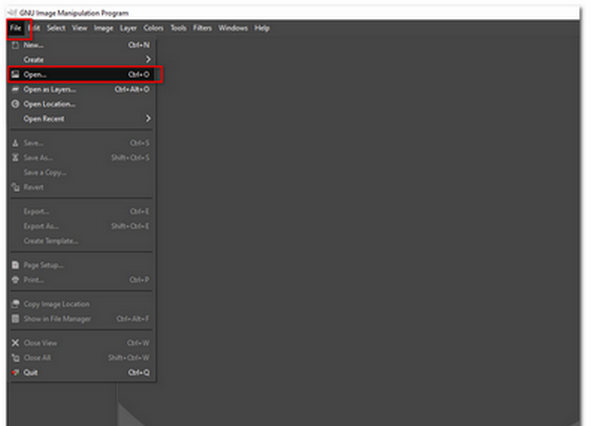Click the Save floppy icon

[x=15, y=143]
